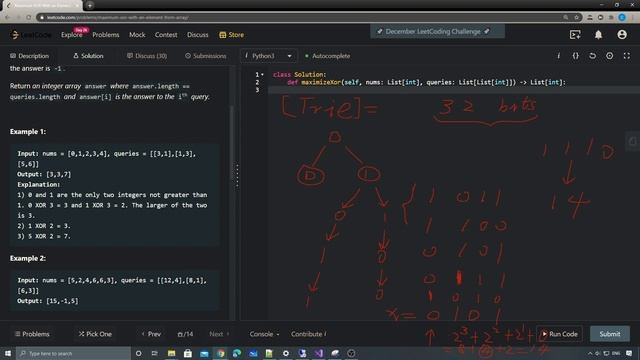Go back in browser history

click(7, 18)
